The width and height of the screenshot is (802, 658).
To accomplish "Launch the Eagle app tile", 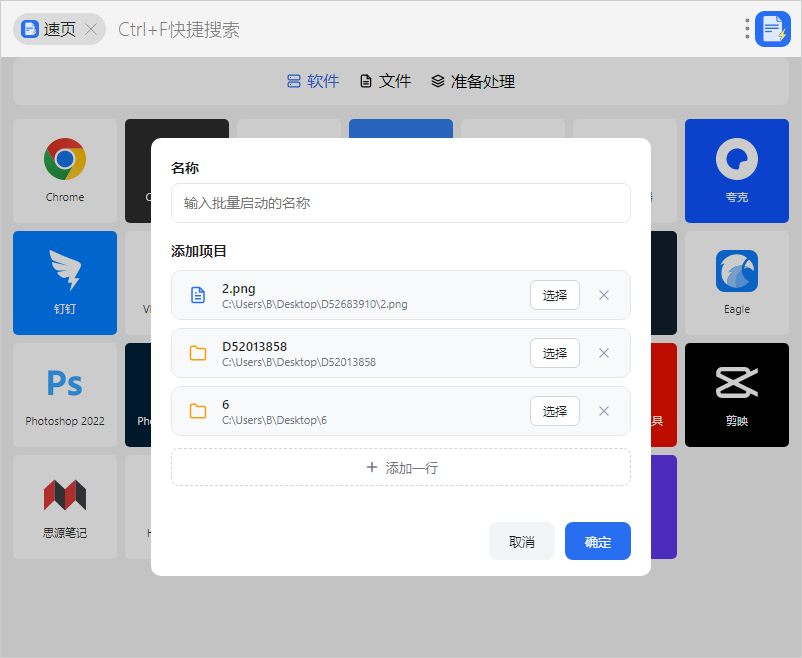I will point(737,283).
